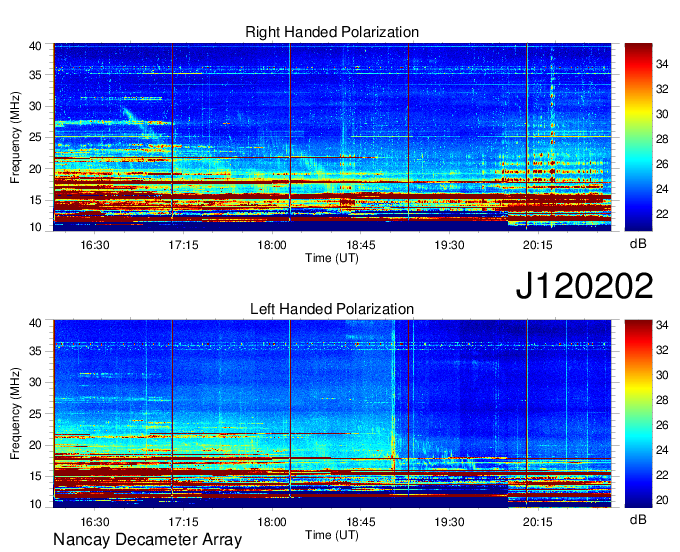Click the 35 MHz tick of Left Handed plot
This screenshot has width=680, height=552.
coord(35,351)
